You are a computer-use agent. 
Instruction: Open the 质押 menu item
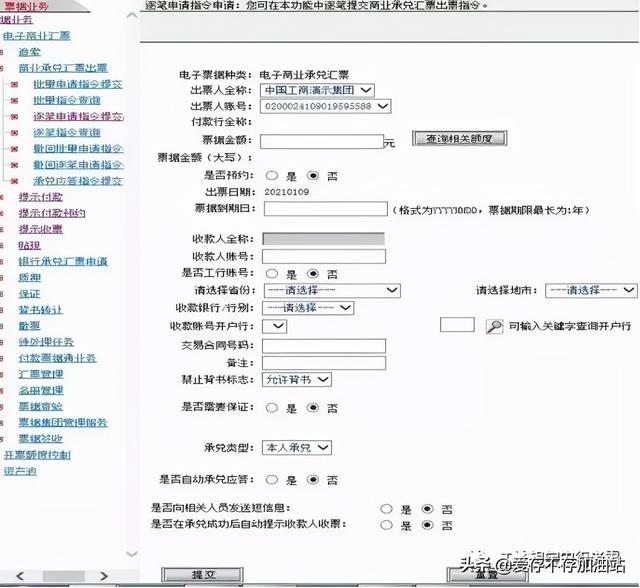click(29, 277)
